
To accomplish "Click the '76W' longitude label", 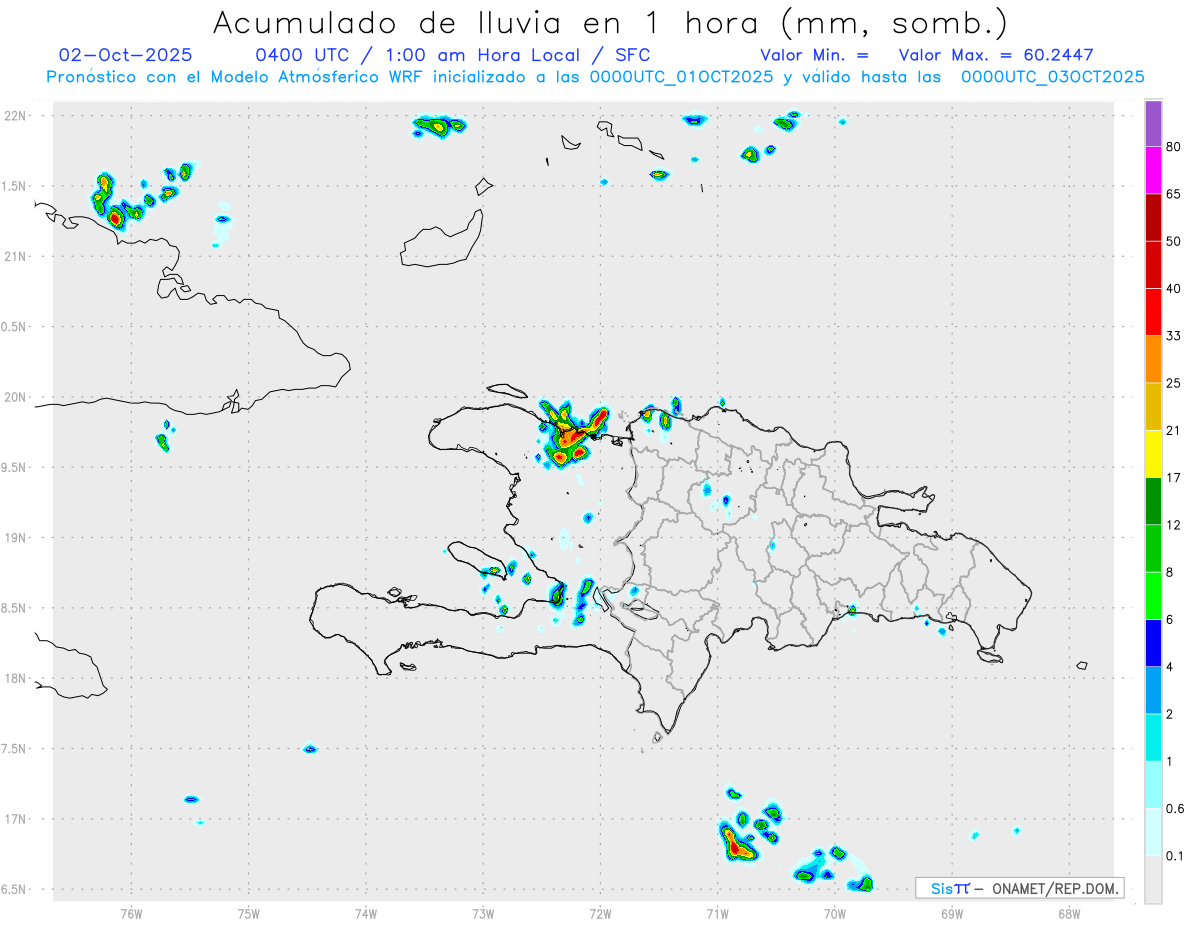I will point(131,914).
